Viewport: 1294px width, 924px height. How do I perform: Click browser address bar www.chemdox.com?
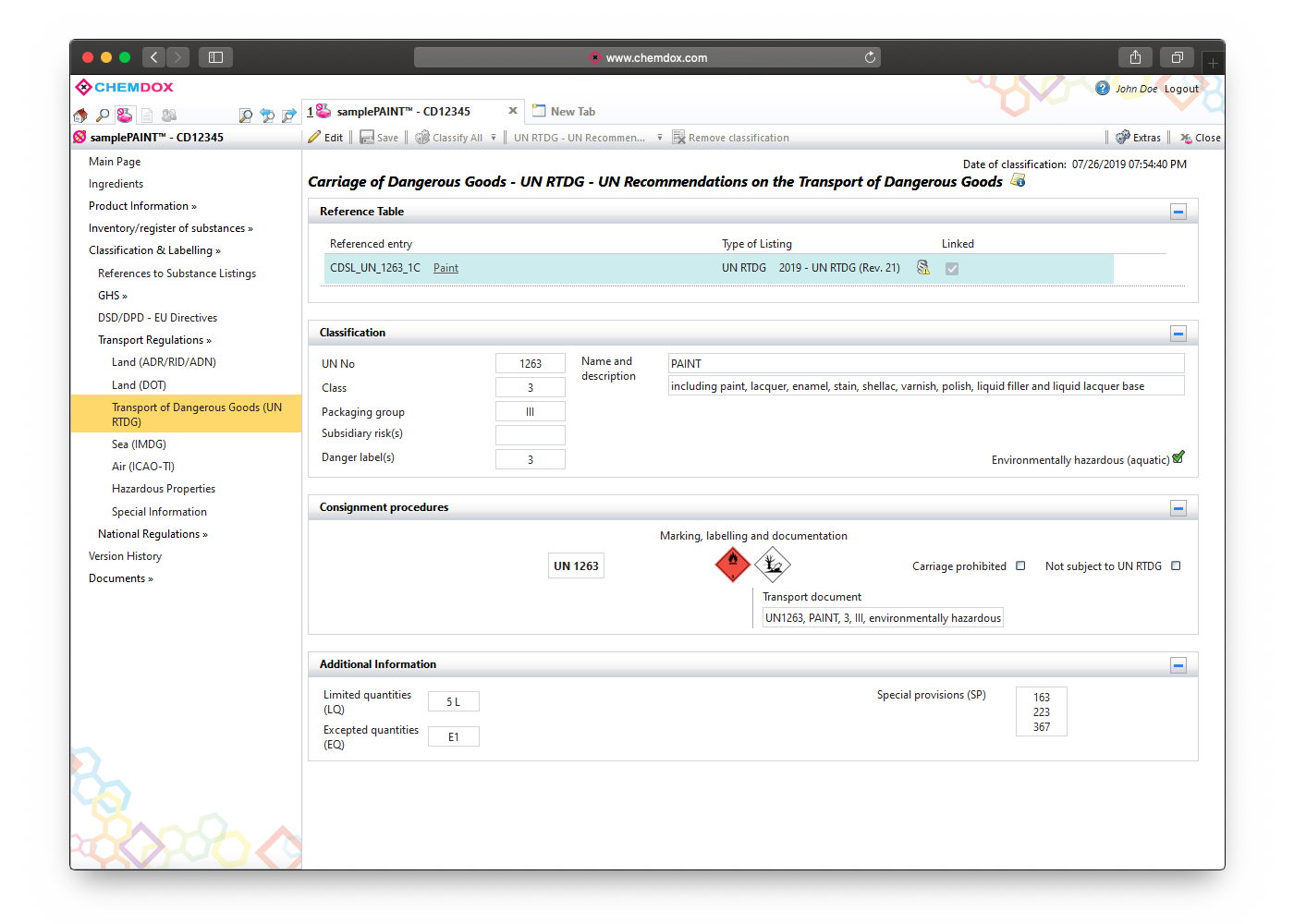click(x=647, y=57)
